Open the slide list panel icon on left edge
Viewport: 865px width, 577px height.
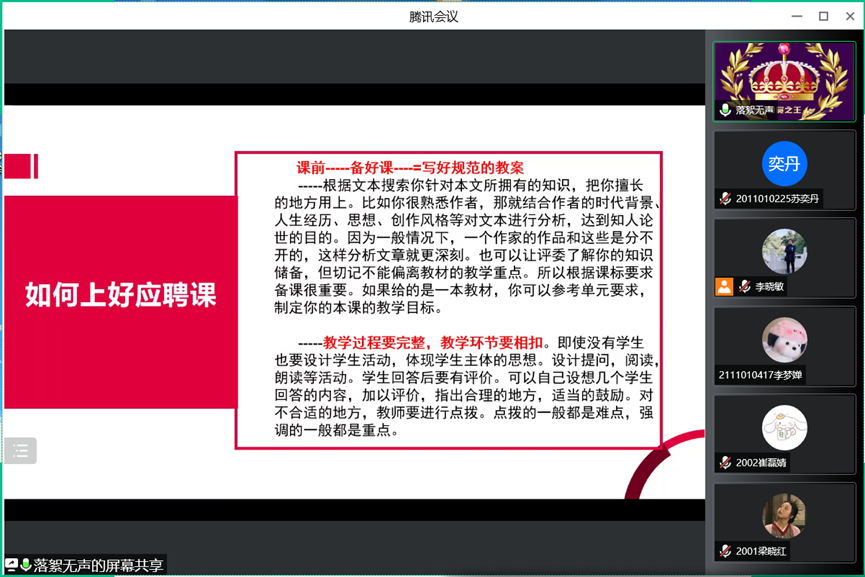coord(20,450)
